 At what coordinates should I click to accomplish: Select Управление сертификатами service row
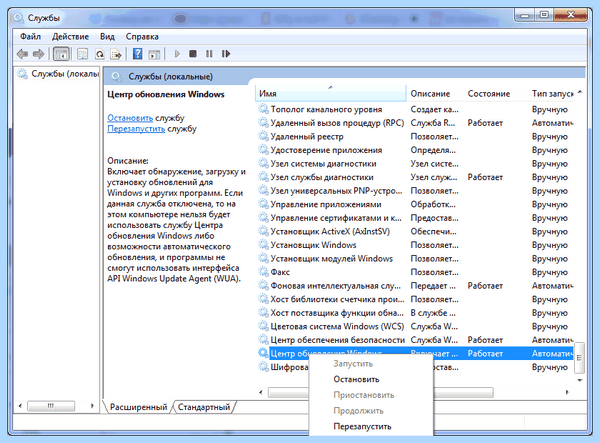(x=415, y=218)
